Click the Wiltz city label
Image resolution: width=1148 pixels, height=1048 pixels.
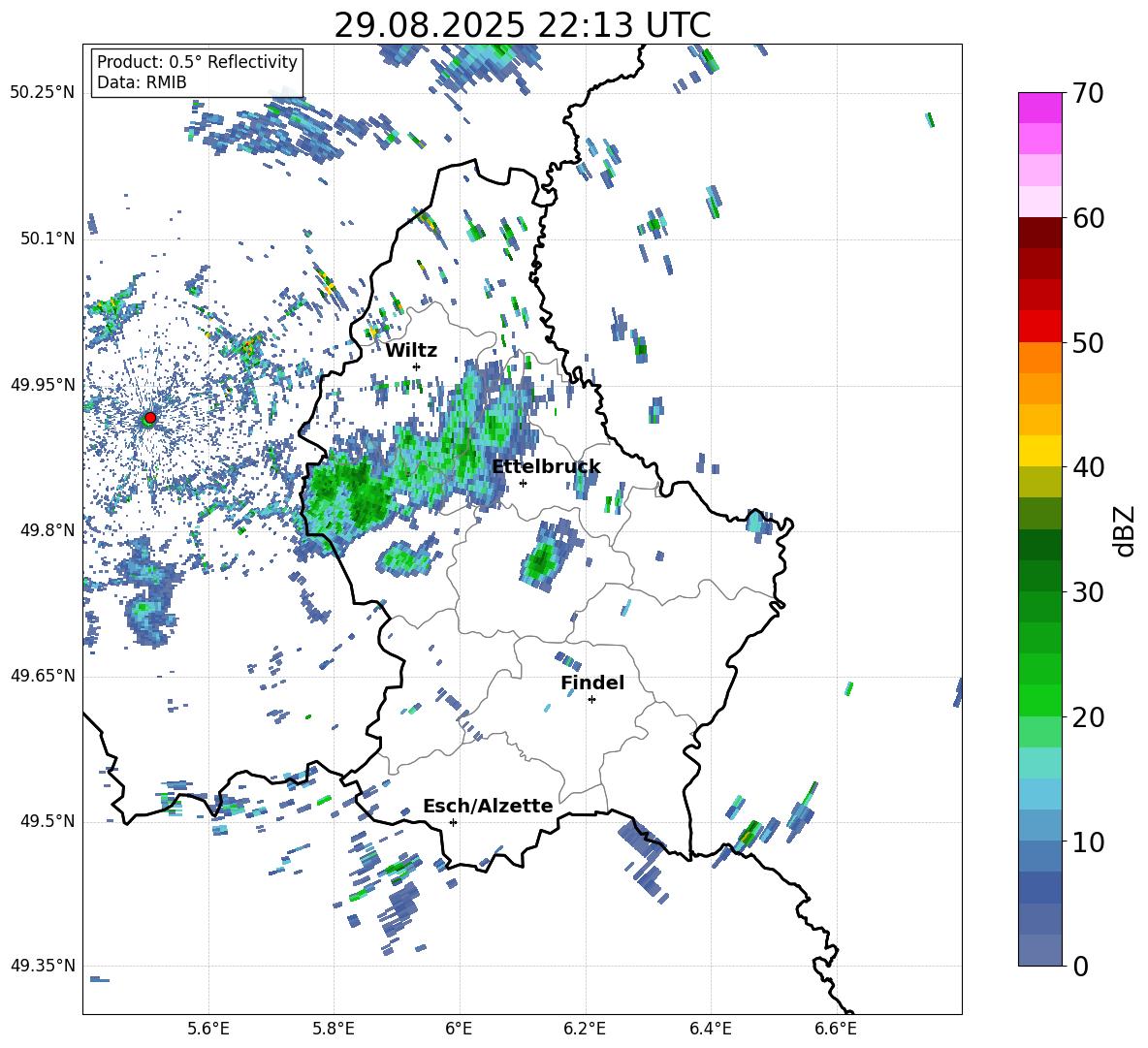pos(411,351)
